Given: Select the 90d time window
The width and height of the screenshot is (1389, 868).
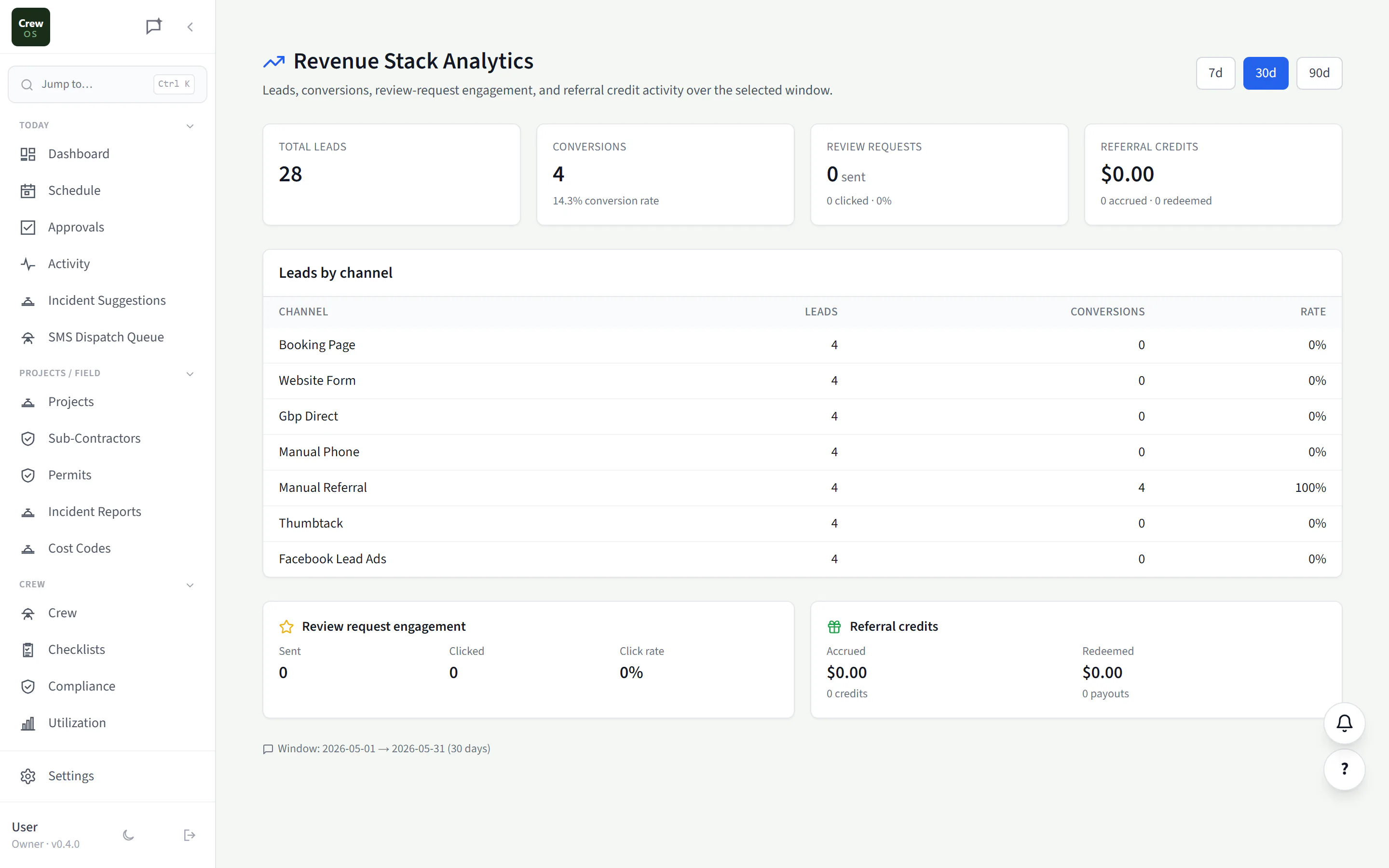Looking at the screenshot, I should pos(1319,73).
